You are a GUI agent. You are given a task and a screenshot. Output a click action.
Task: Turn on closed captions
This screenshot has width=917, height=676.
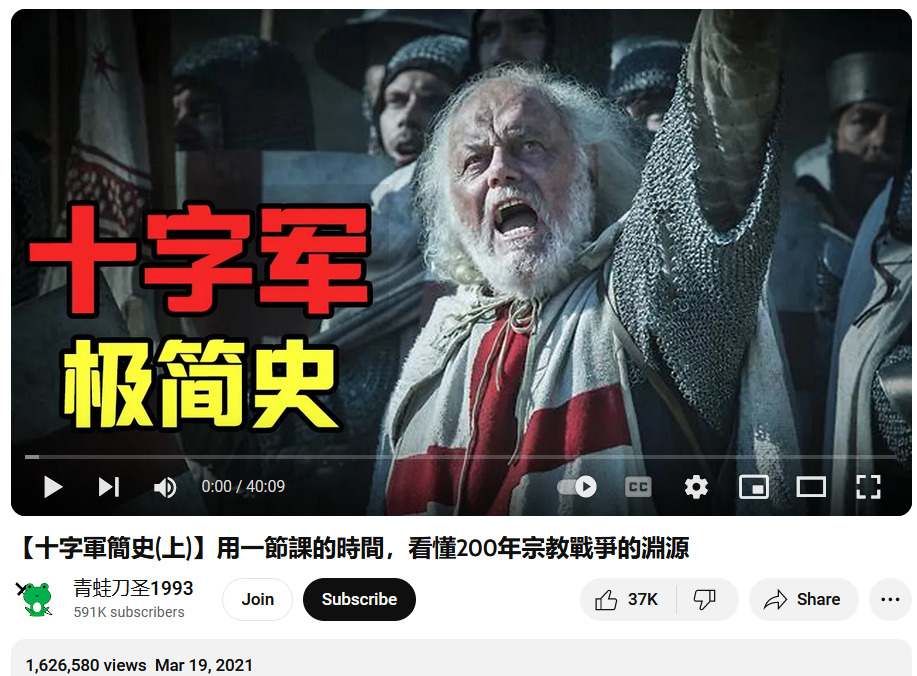pyautogui.click(x=637, y=487)
